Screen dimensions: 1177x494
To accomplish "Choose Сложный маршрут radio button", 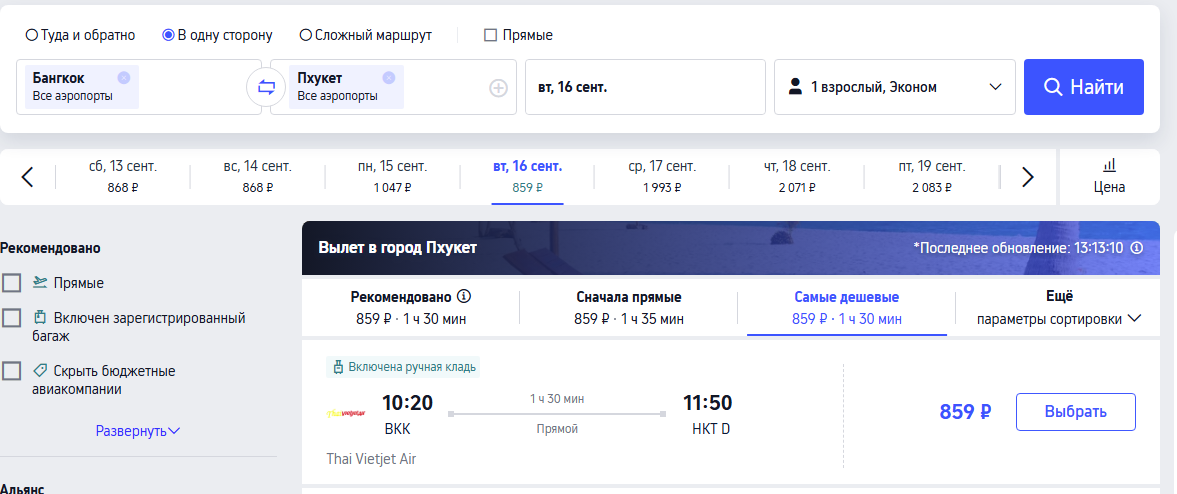I will [306, 35].
